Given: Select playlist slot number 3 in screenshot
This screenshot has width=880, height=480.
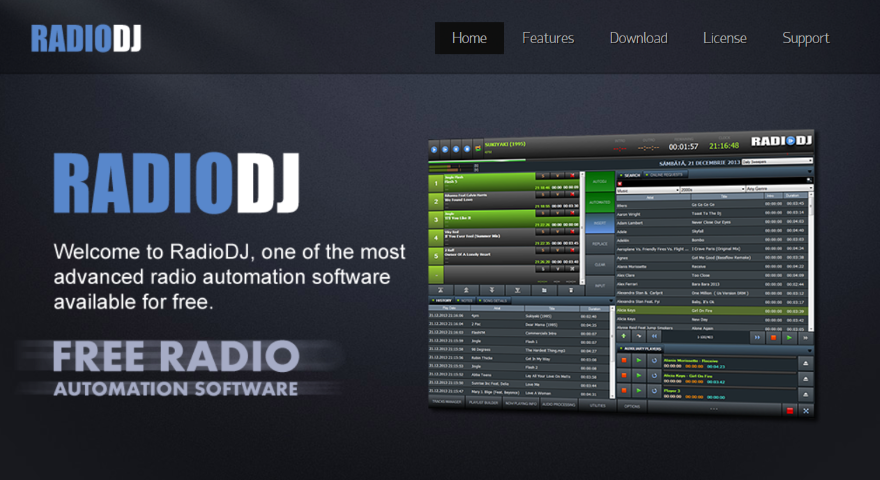Looking at the screenshot, I should (436, 220).
